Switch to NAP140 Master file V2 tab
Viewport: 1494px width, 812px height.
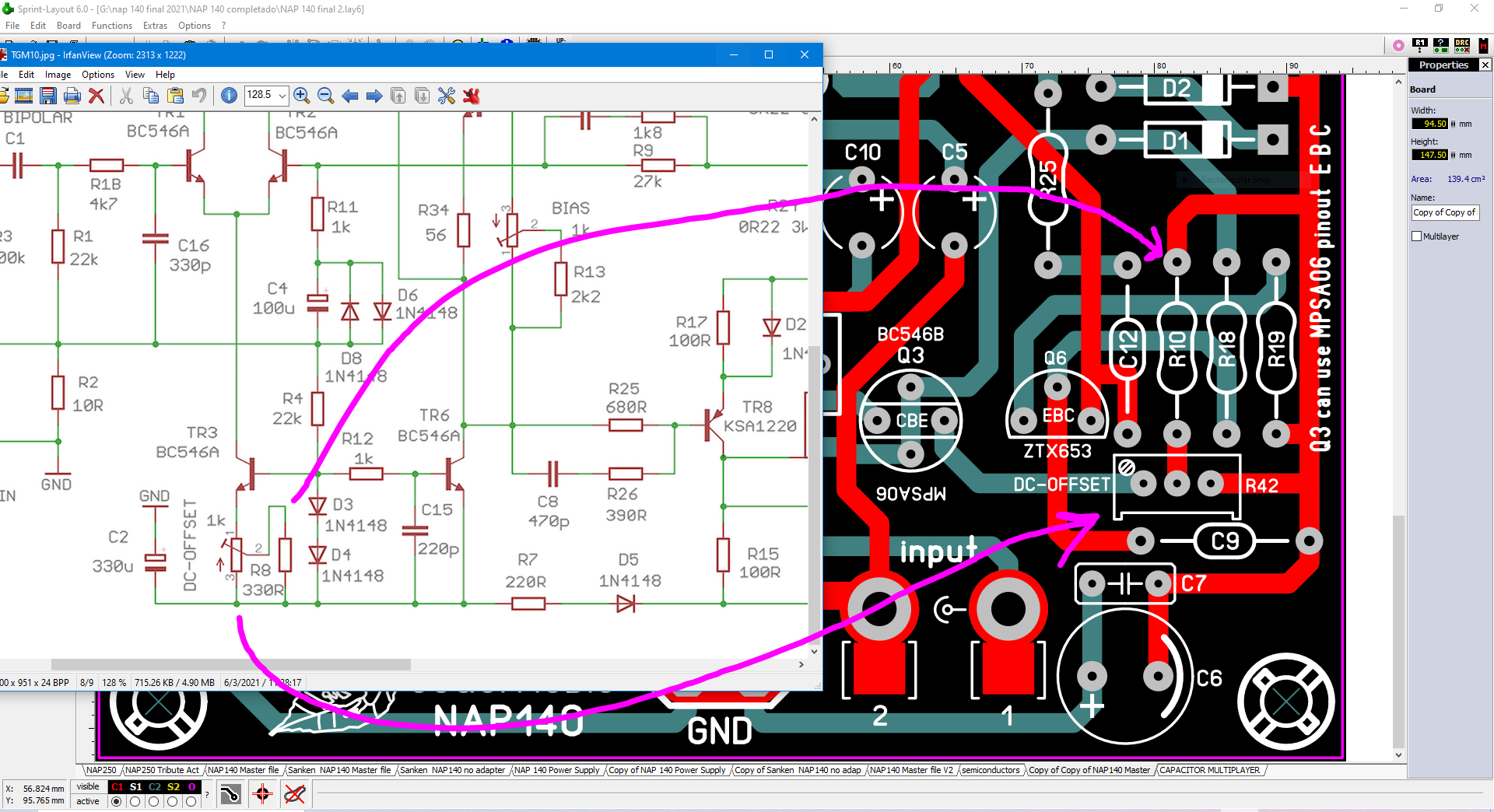911,770
